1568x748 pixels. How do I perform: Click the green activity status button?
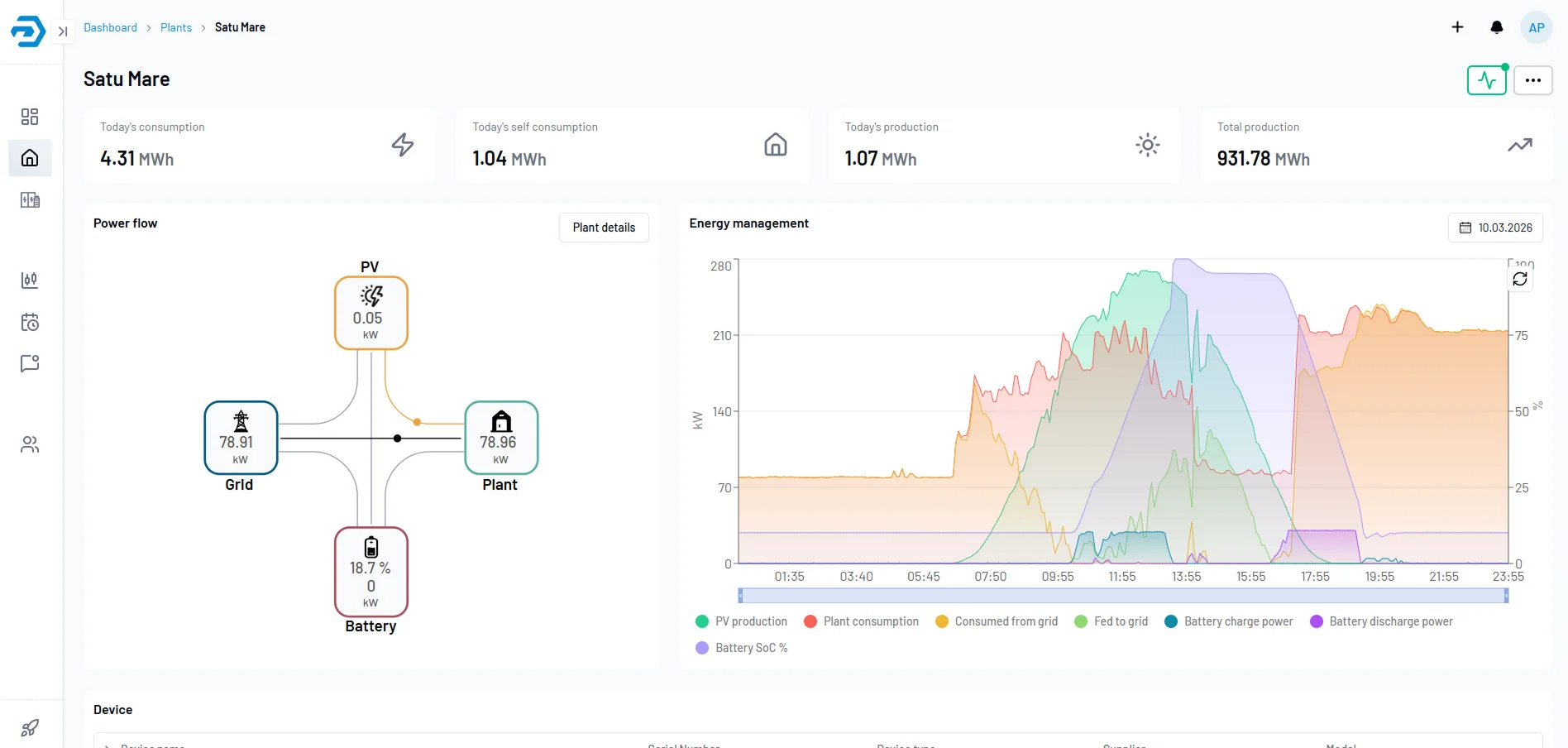[1487, 79]
